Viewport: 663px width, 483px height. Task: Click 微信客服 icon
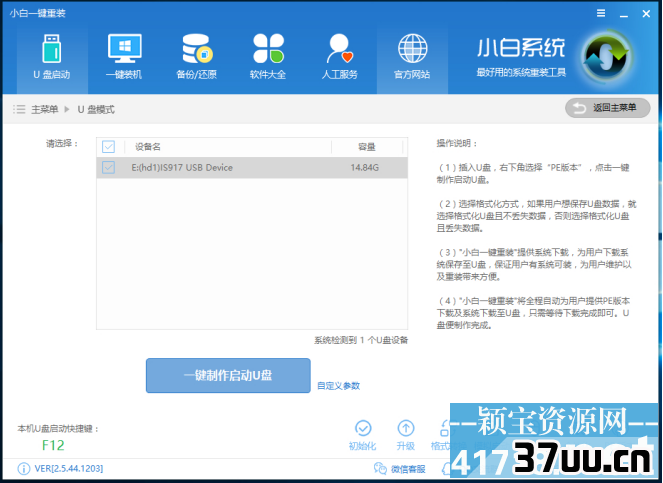coord(380,469)
